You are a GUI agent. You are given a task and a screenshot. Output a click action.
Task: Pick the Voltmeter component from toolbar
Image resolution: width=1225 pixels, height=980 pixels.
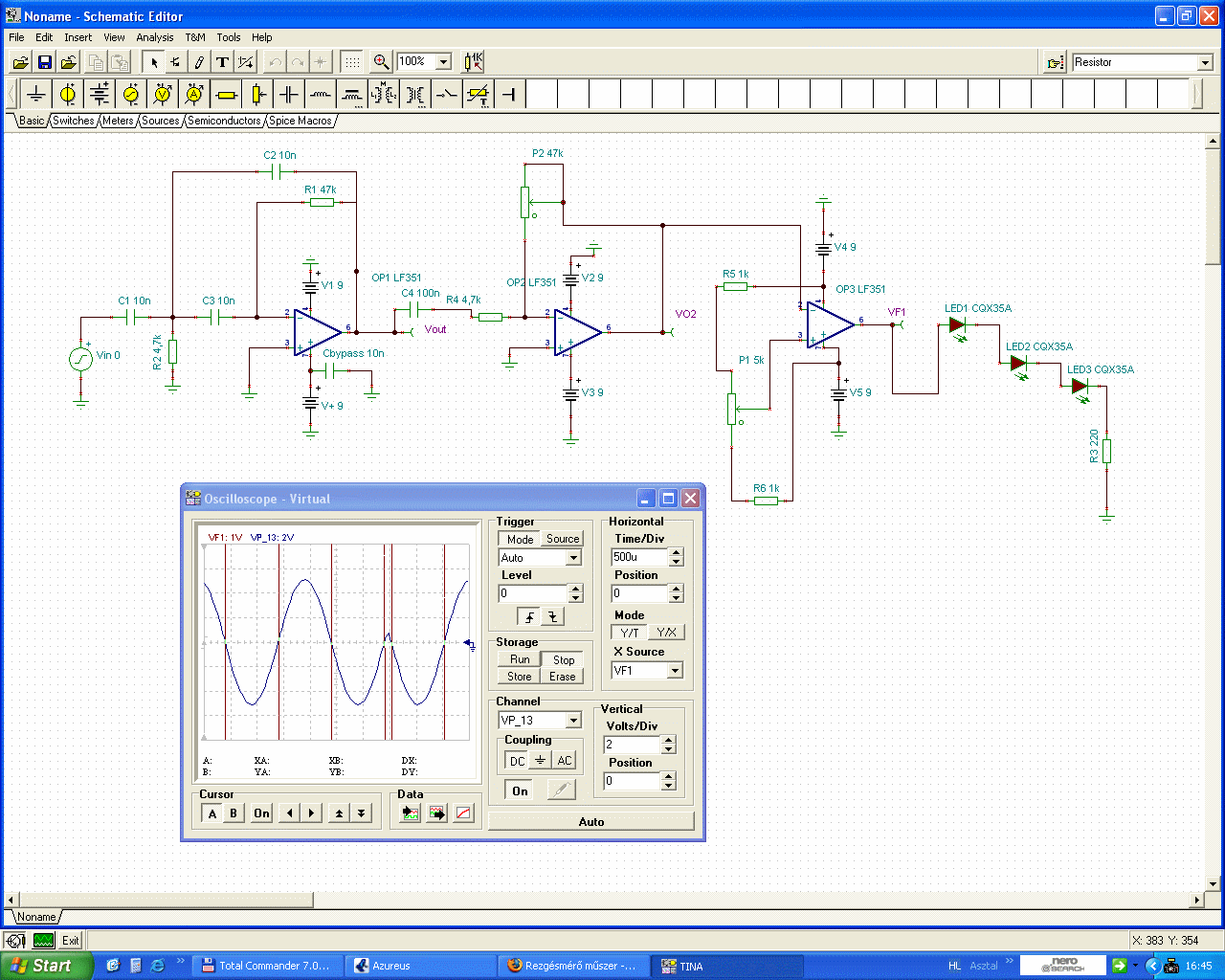click(163, 94)
